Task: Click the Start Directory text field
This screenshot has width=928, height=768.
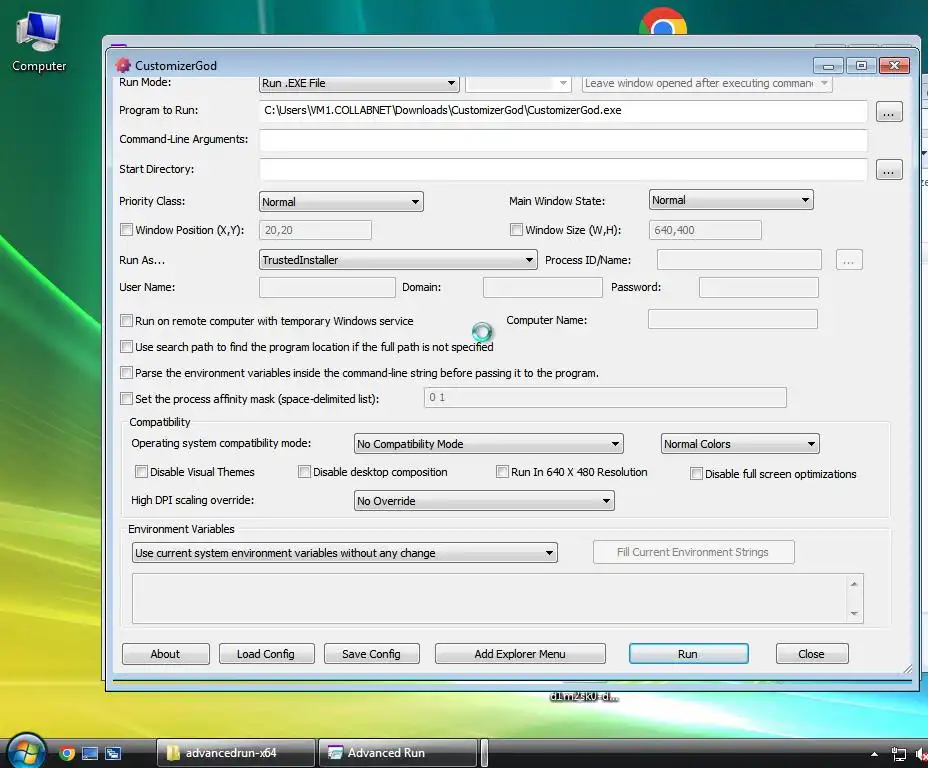Action: pos(563,169)
